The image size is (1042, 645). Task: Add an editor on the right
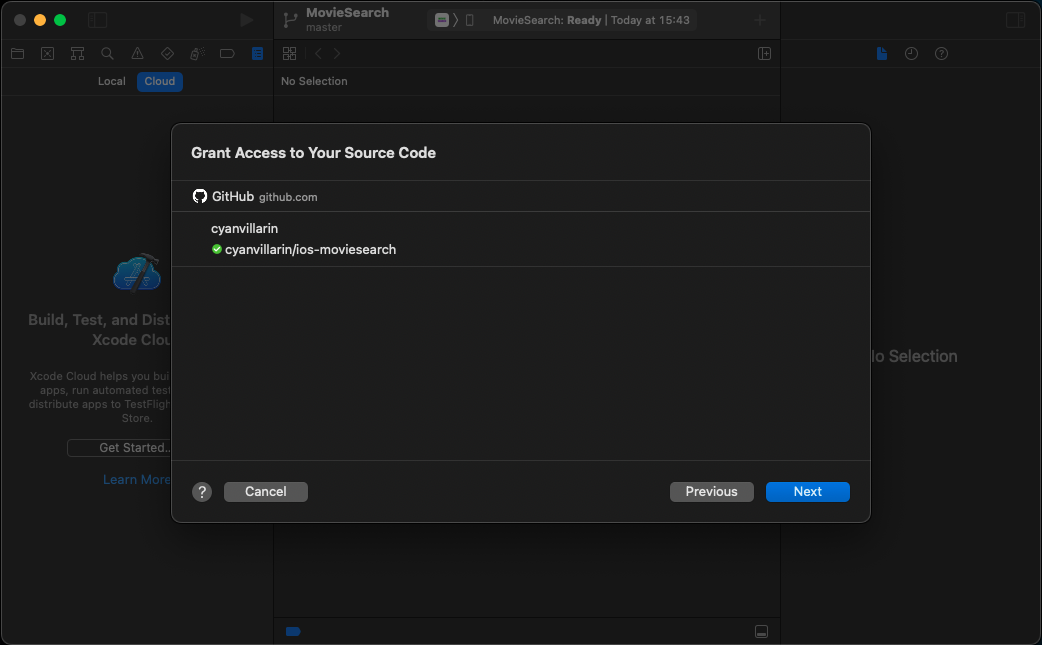point(764,54)
